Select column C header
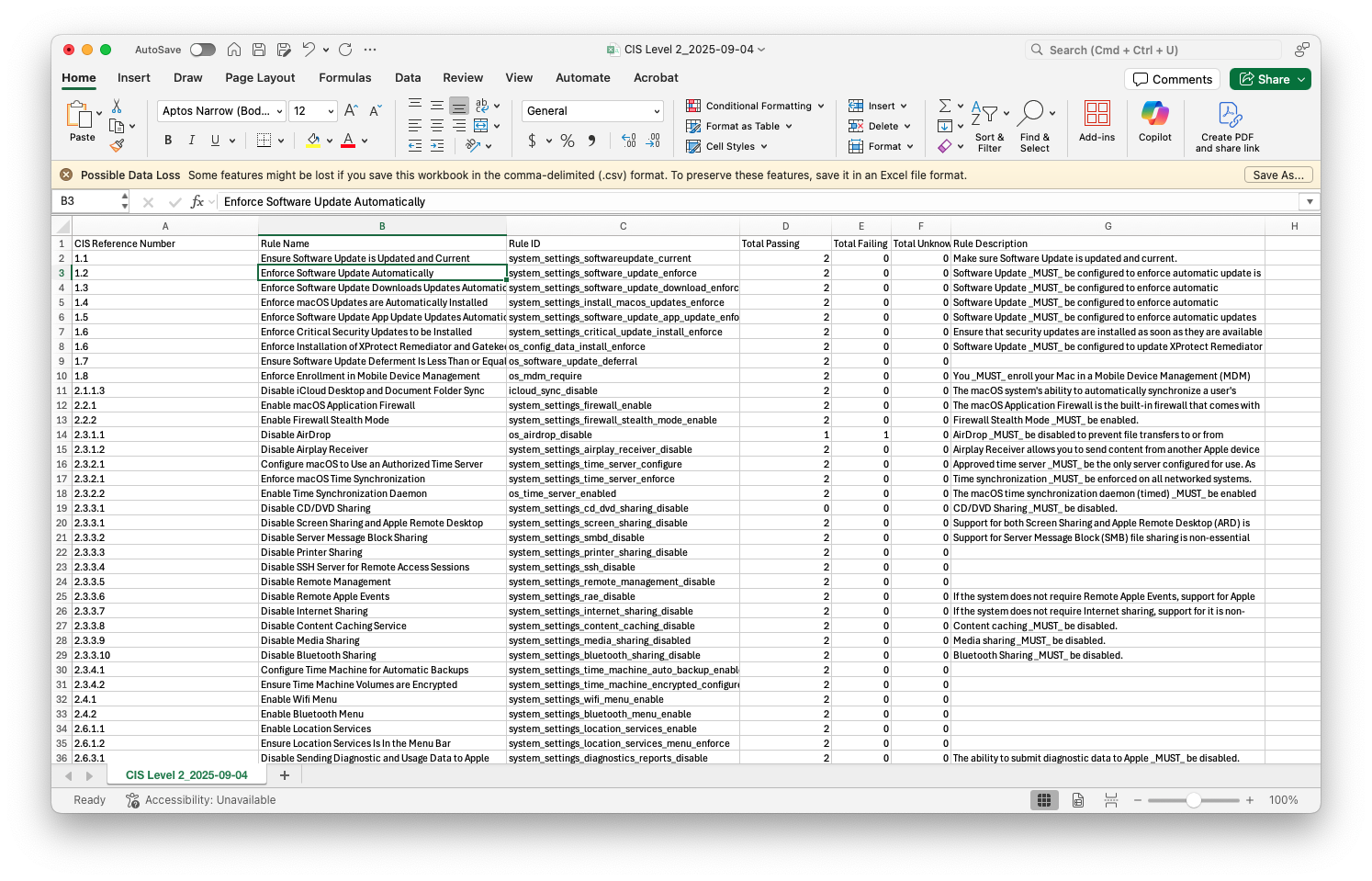Viewport: 1372px width, 881px height. pyautogui.click(x=623, y=226)
